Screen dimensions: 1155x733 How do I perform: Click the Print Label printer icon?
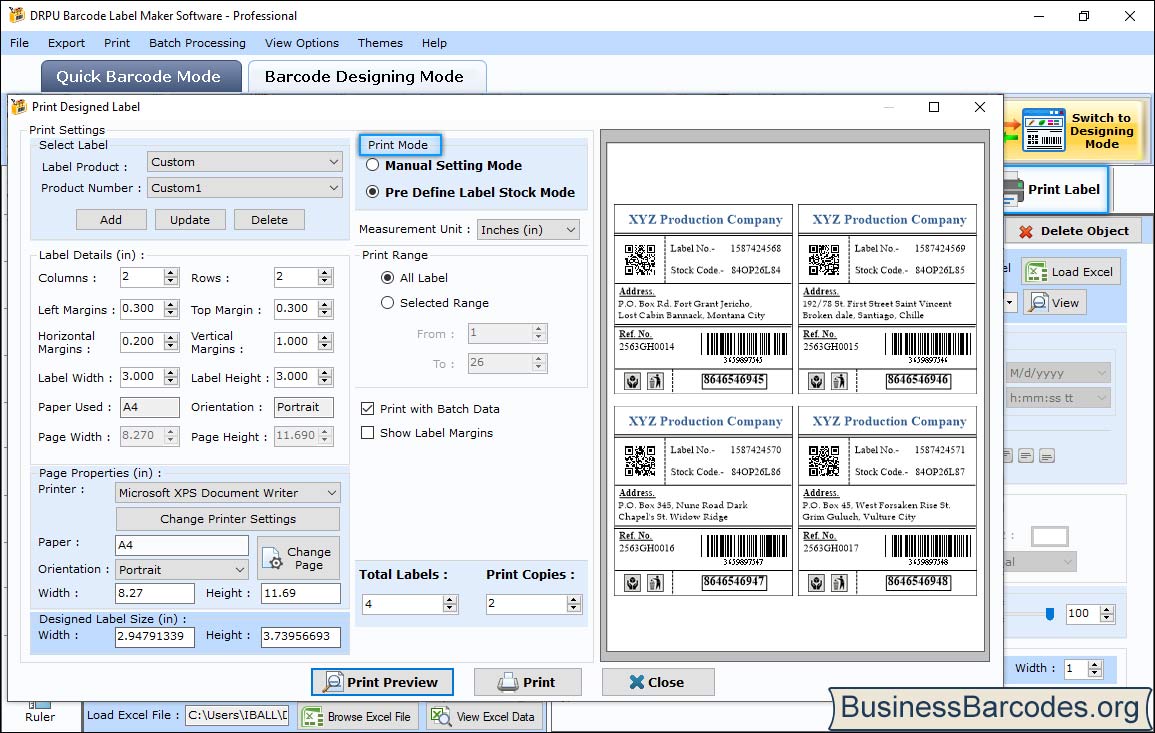1013,190
